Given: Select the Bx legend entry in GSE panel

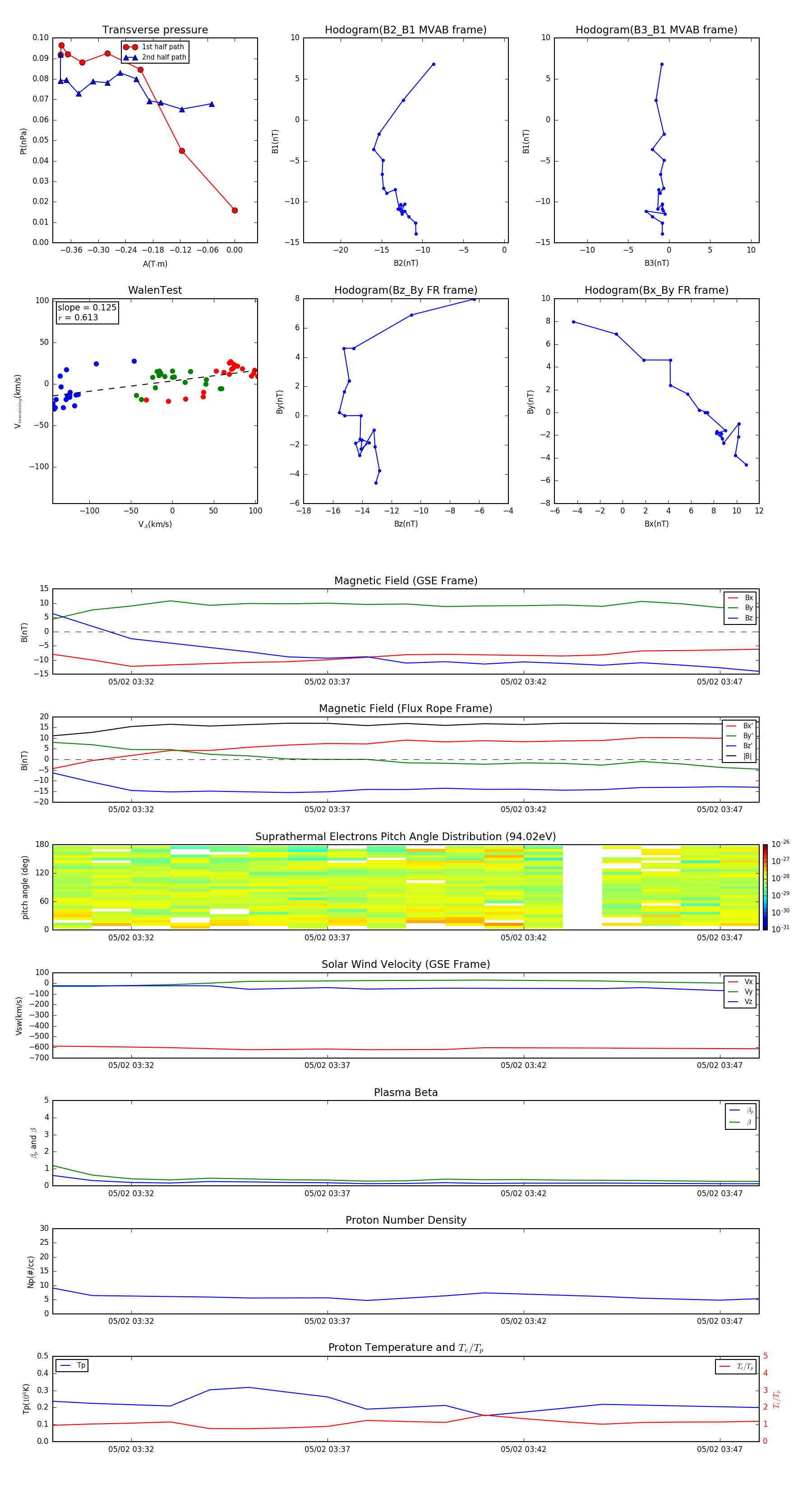Looking at the screenshot, I should 740,598.
